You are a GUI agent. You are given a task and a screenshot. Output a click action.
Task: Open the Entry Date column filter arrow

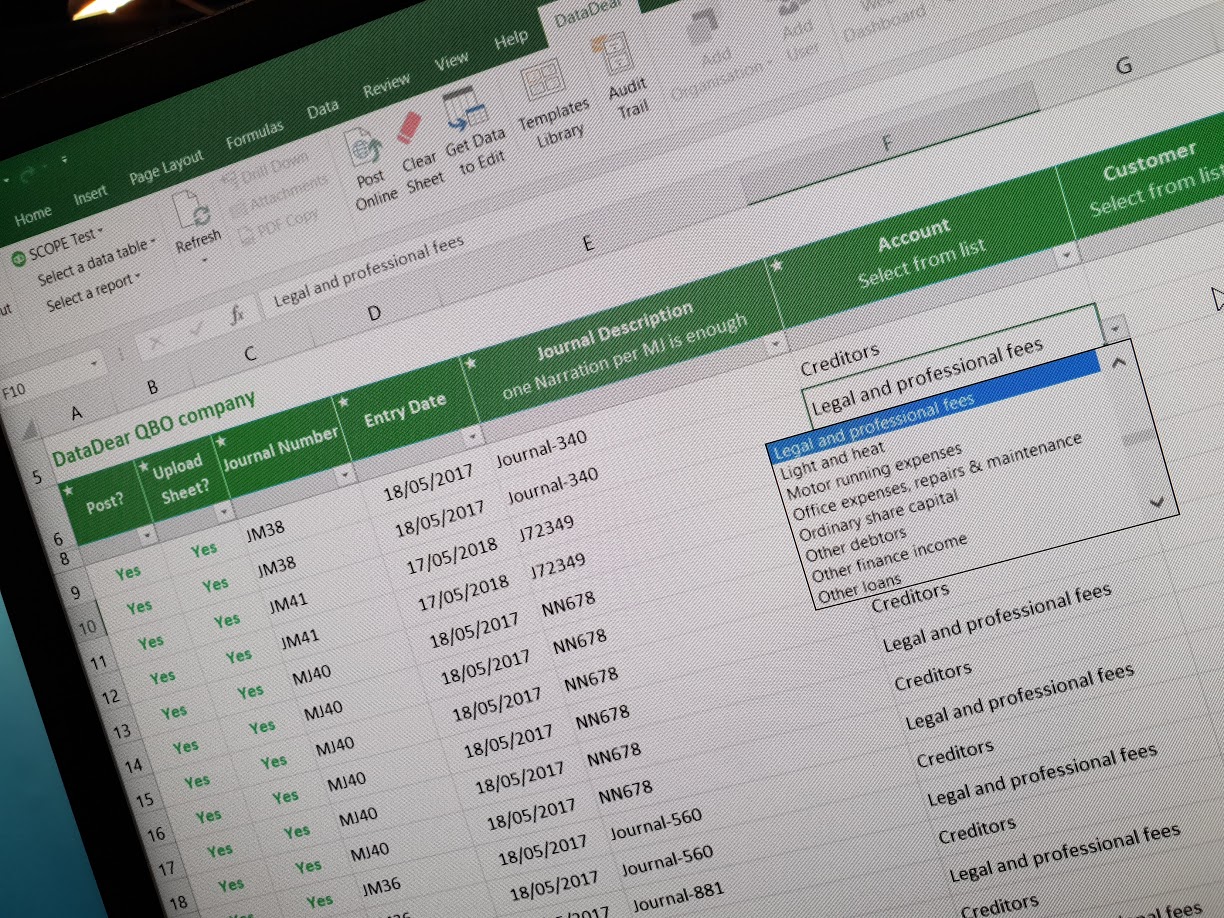[x=471, y=437]
